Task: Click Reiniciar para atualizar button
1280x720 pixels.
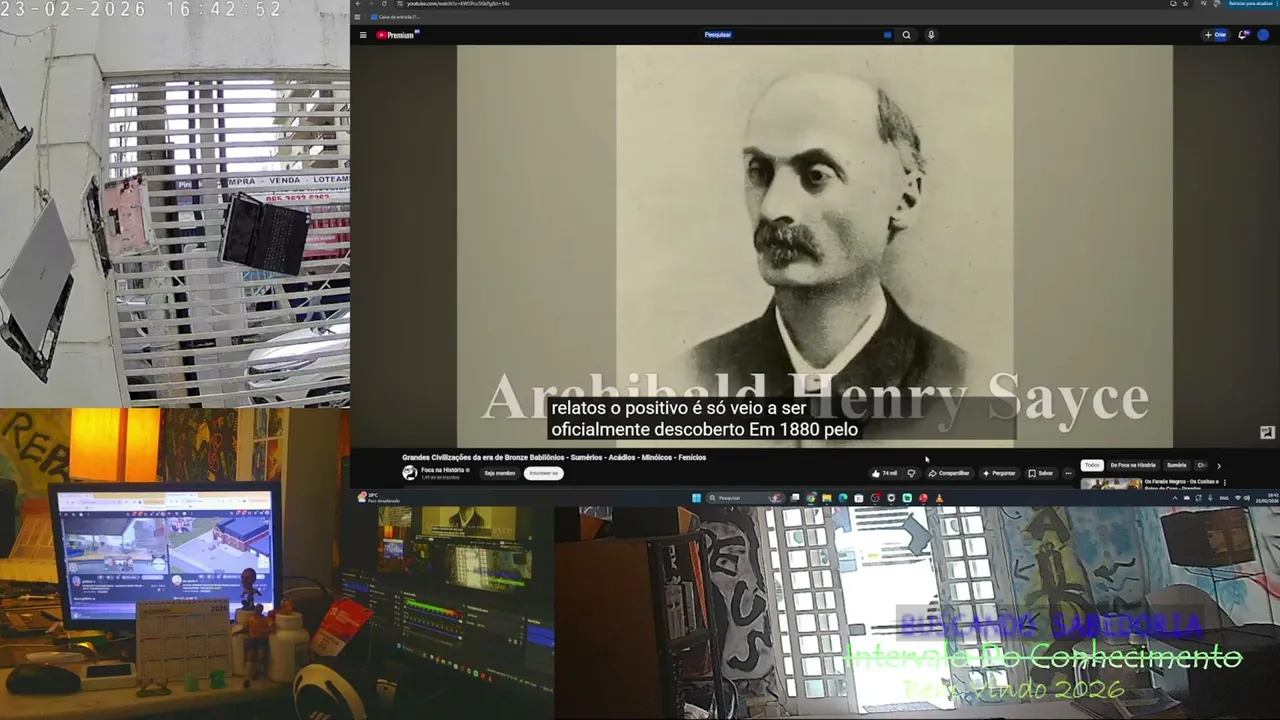Action: [x=1251, y=4]
